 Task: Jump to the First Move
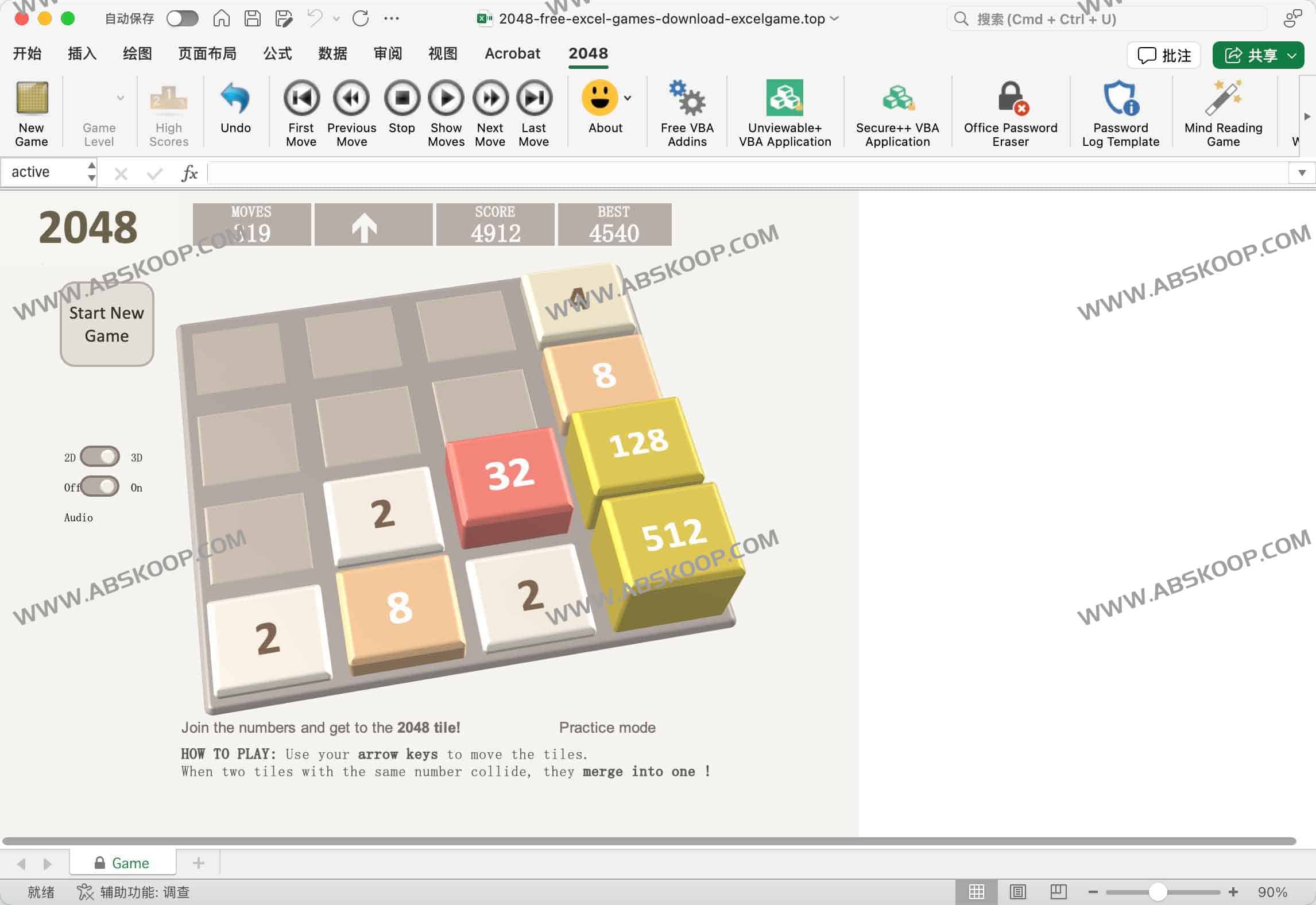pyautogui.click(x=300, y=109)
